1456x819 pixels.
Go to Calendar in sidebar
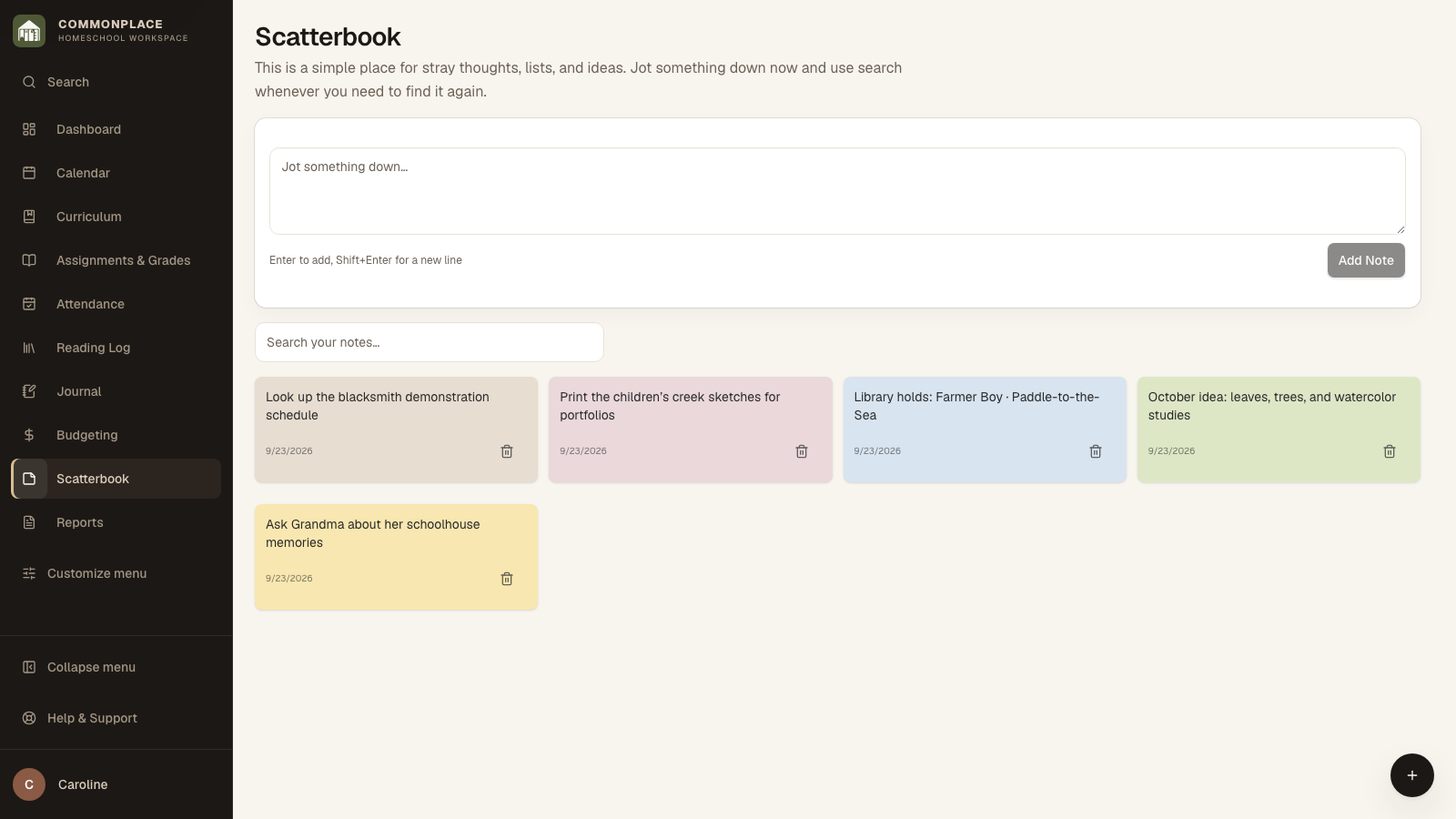[116, 173]
